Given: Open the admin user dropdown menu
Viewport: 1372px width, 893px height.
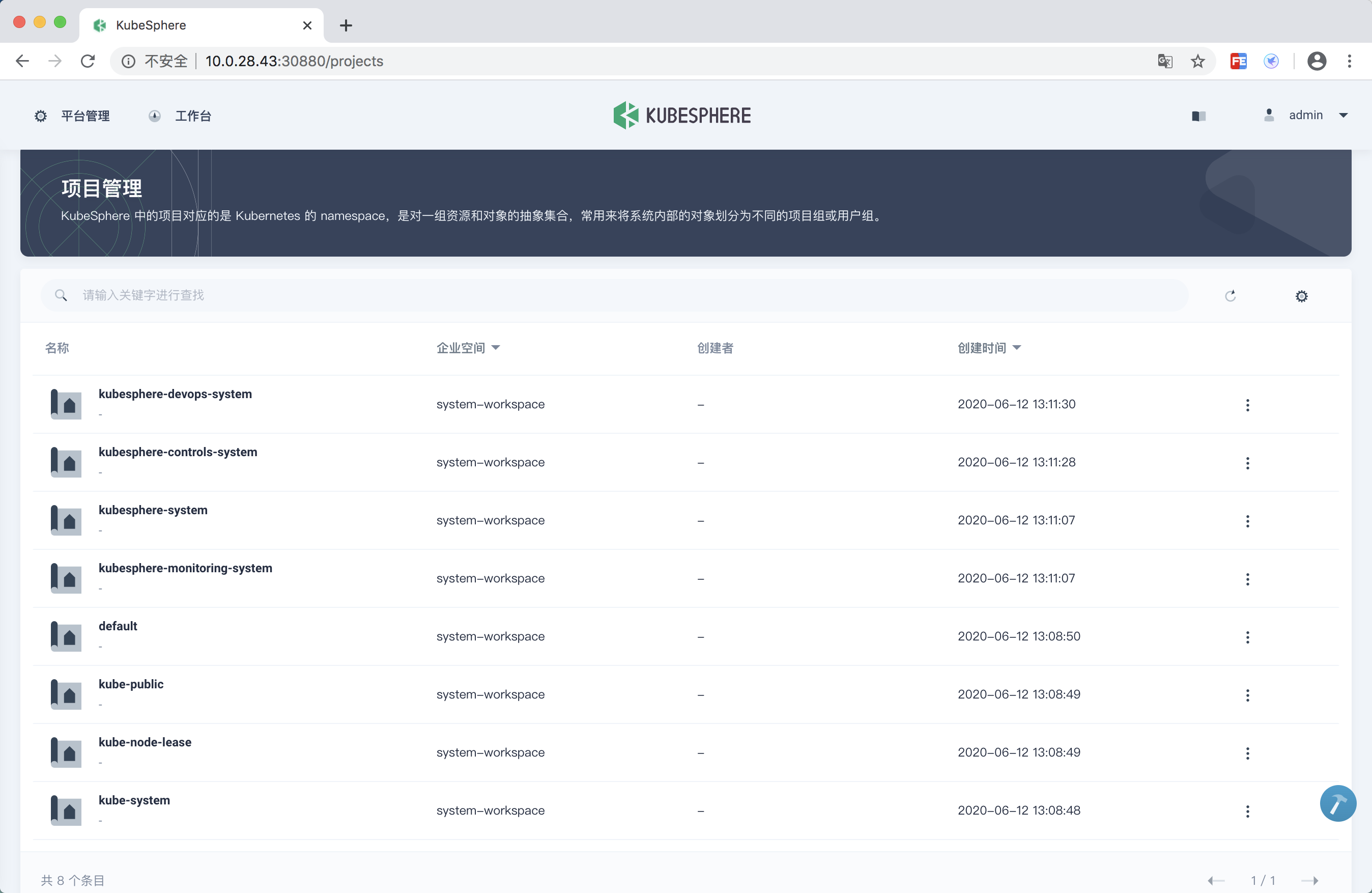Looking at the screenshot, I should [x=1306, y=116].
